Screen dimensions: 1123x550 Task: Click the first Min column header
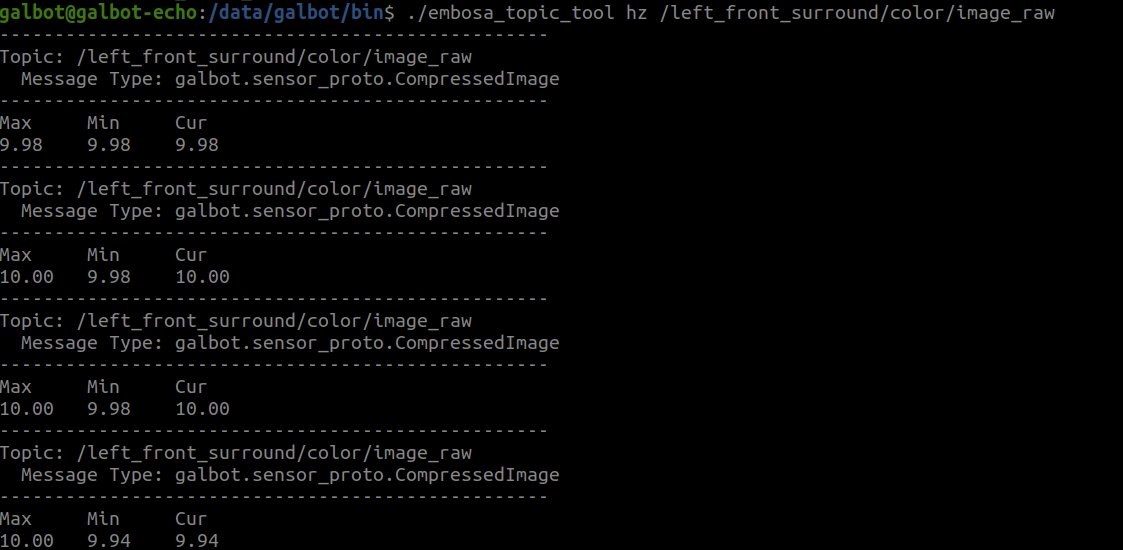103,123
